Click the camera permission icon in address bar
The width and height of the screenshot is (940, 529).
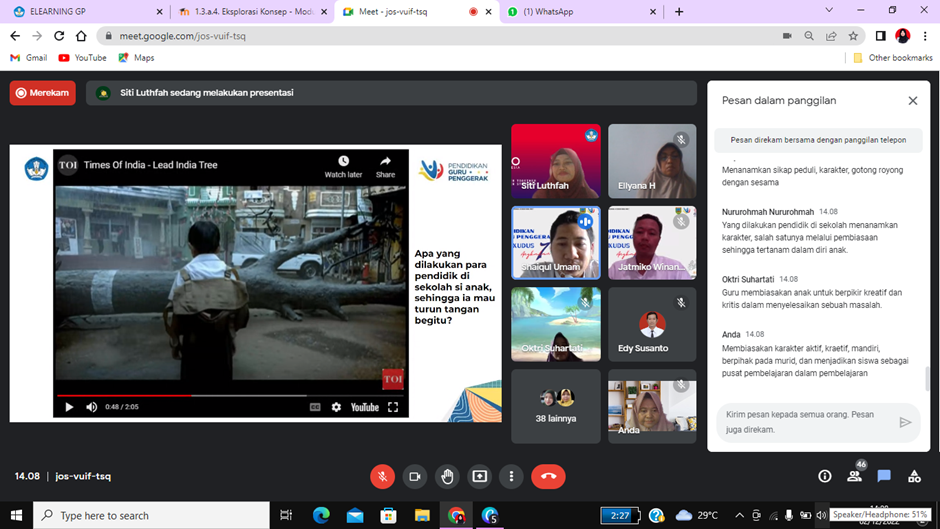tap(787, 36)
